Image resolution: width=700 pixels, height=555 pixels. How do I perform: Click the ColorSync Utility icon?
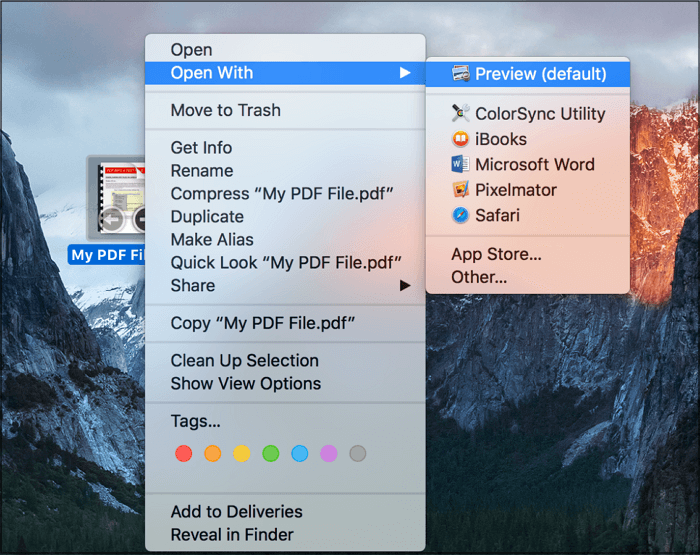(x=460, y=113)
